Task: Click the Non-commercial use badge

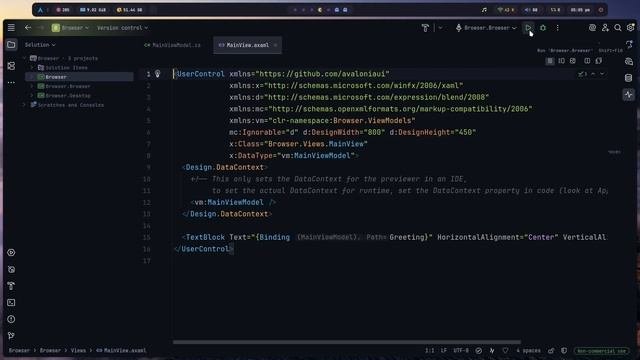Action: (x=602, y=351)
